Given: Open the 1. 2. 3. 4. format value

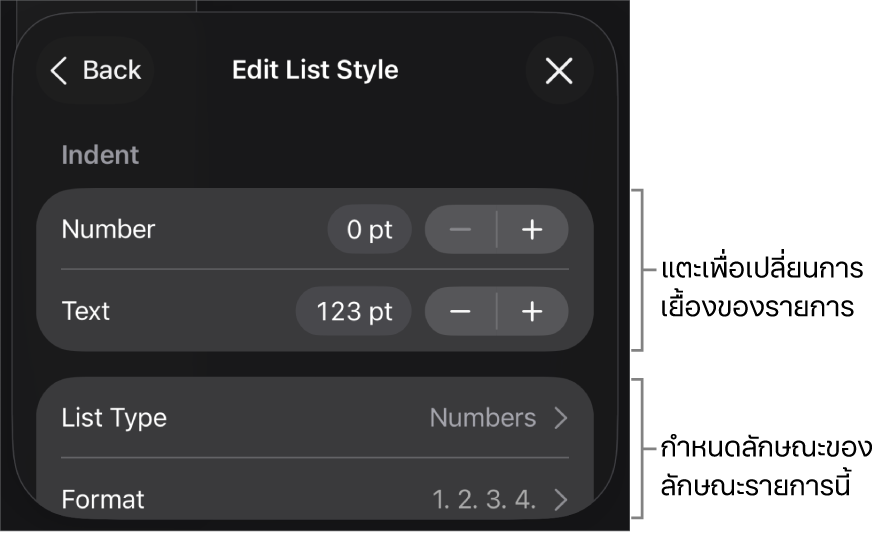Looking at the screenshot, I should 484,500.
